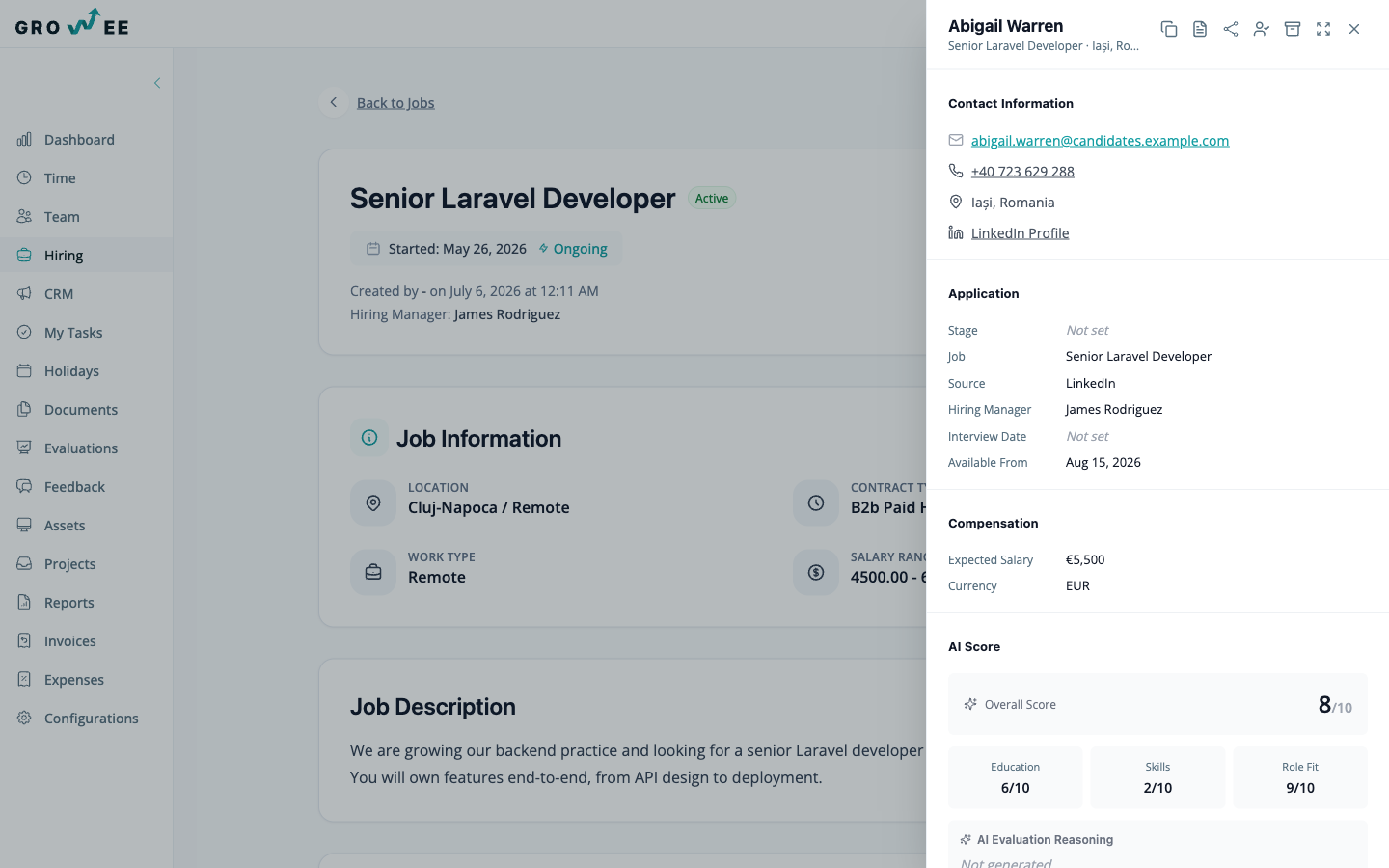This screenshot has height=868, width=1389.
Task: Click the Evaluations sidebar icon
Action: pos(24,448)
